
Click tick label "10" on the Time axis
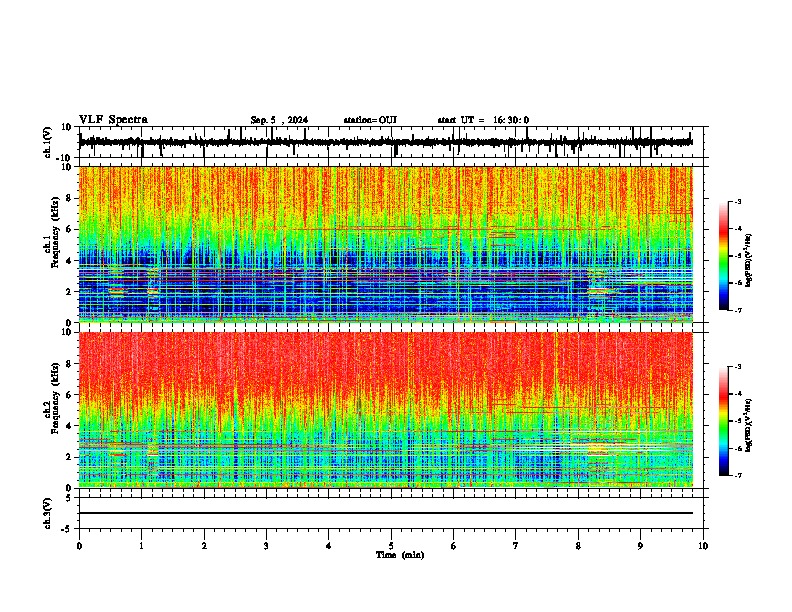[703, 546]
